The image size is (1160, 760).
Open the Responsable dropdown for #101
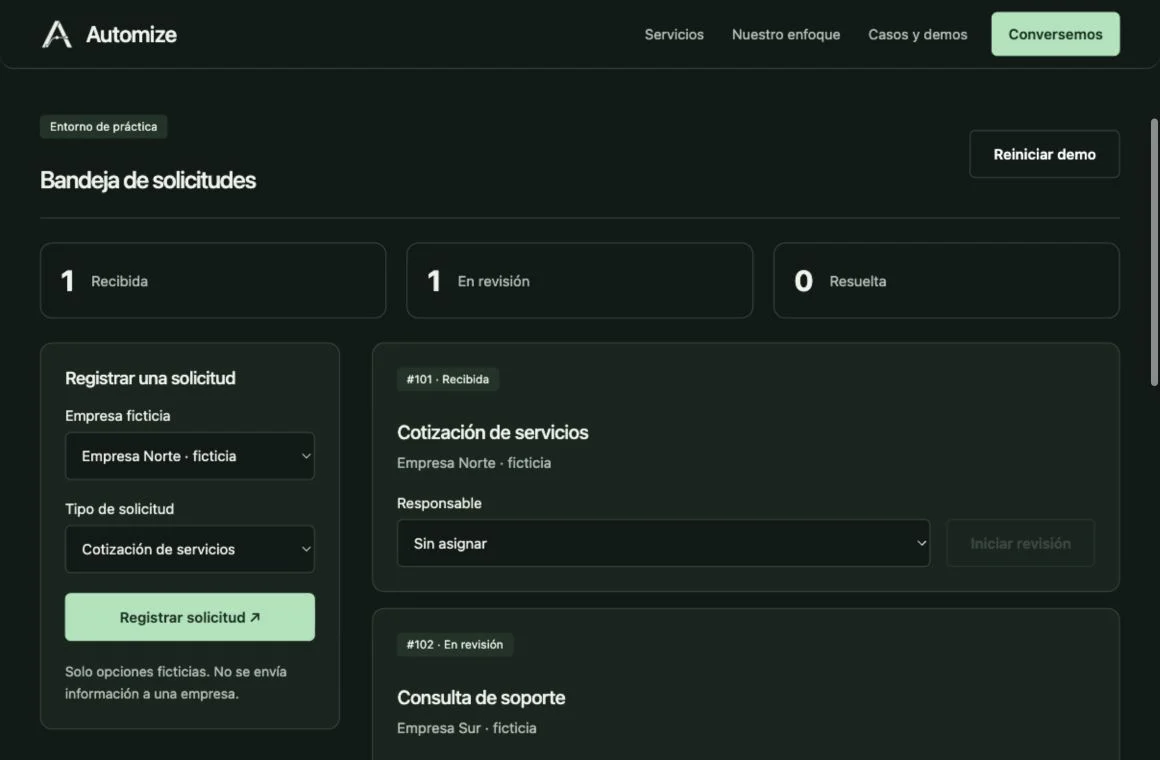pyautogui.click(x=663, y=543)
